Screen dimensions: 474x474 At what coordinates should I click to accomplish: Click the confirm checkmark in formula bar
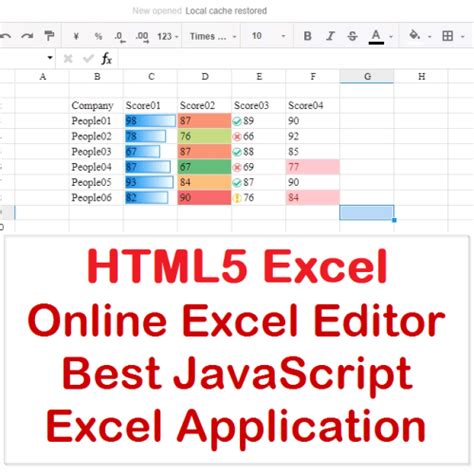click(x=88, y=59)
